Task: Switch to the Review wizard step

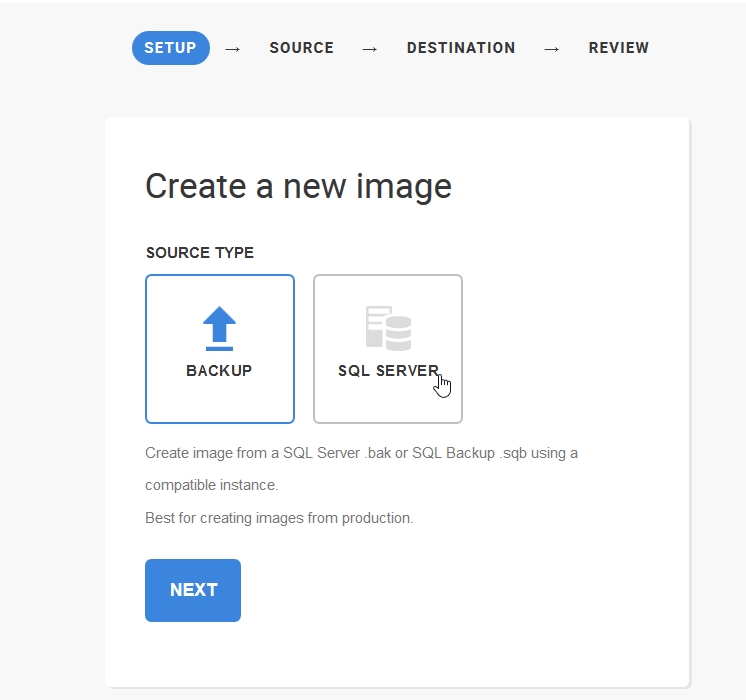Action: 618,48
